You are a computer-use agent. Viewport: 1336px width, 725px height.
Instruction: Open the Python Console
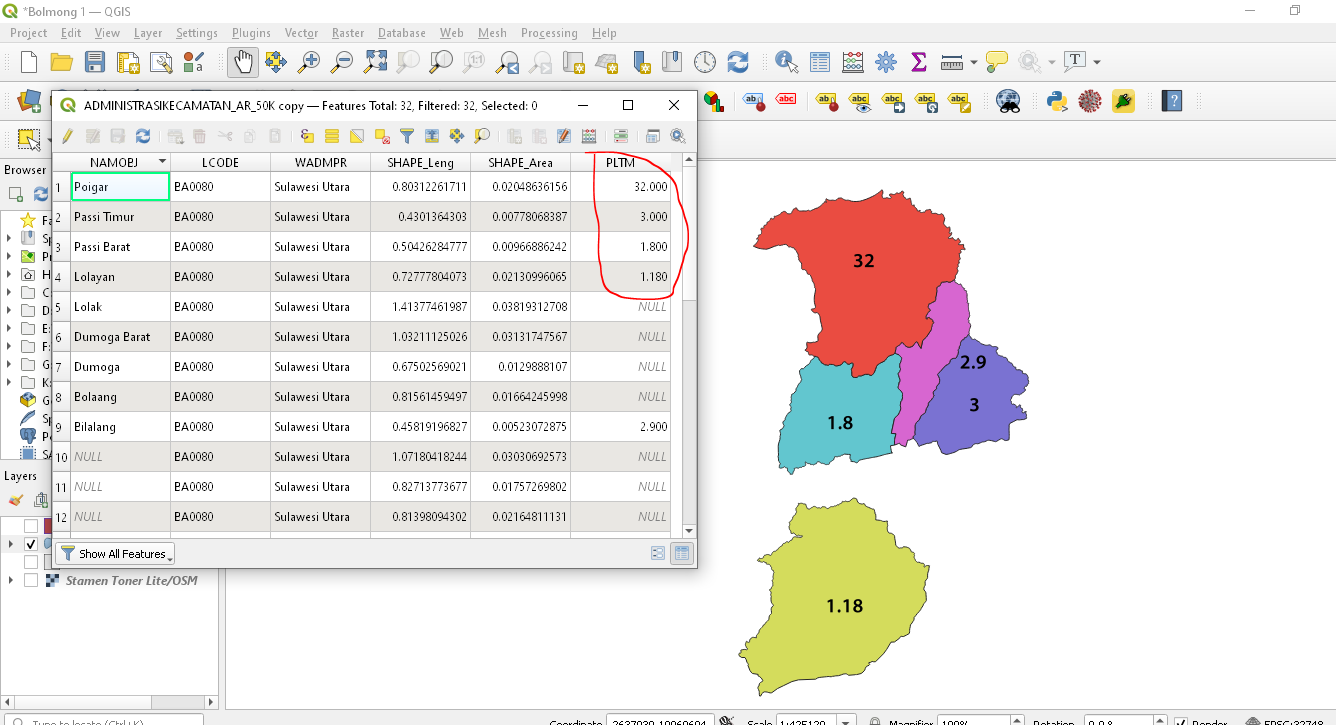(x=1056, y=101)
